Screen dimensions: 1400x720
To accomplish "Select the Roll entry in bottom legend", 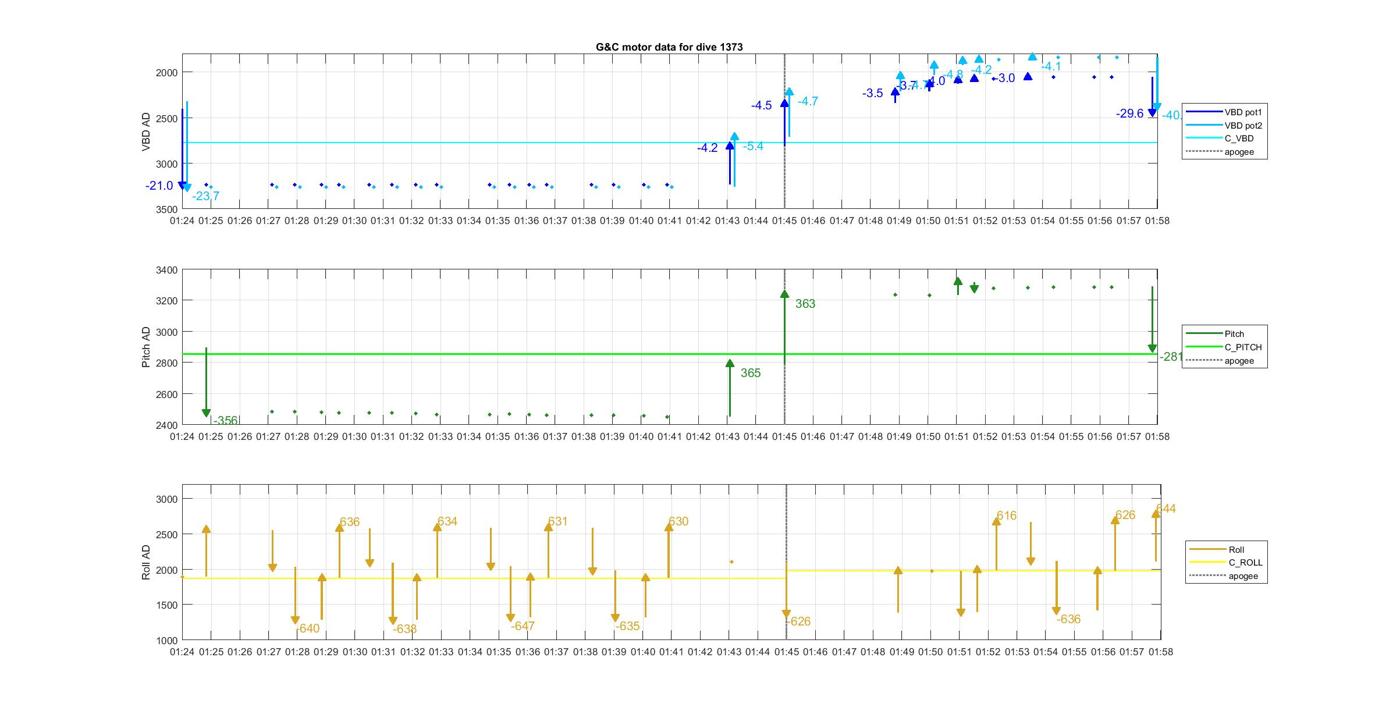I will tap(1236, 549).
